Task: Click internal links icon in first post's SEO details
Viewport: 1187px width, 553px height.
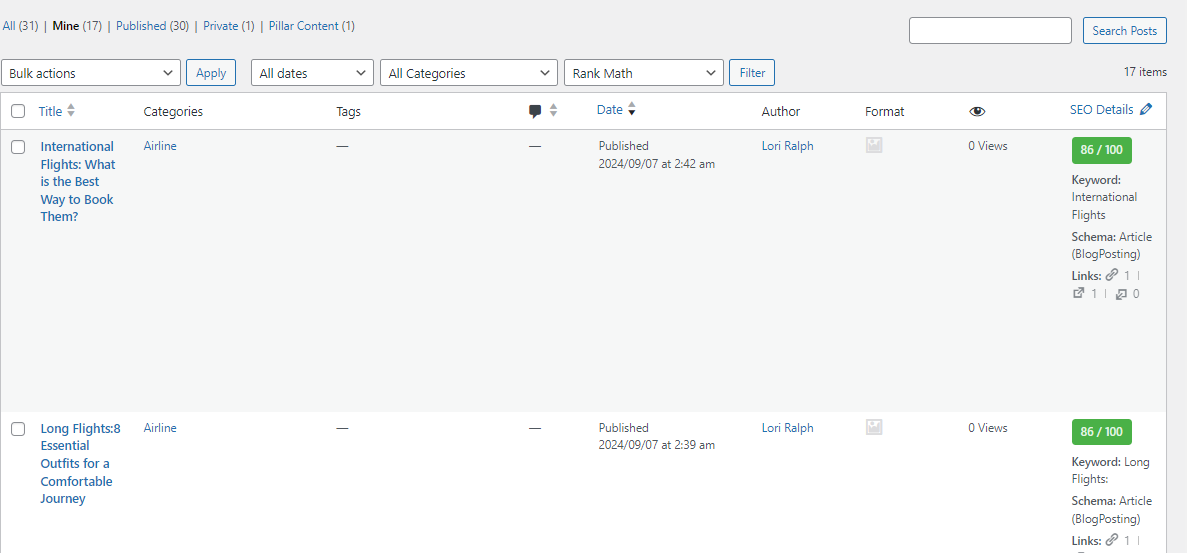Action: [x=1111, y=275]
